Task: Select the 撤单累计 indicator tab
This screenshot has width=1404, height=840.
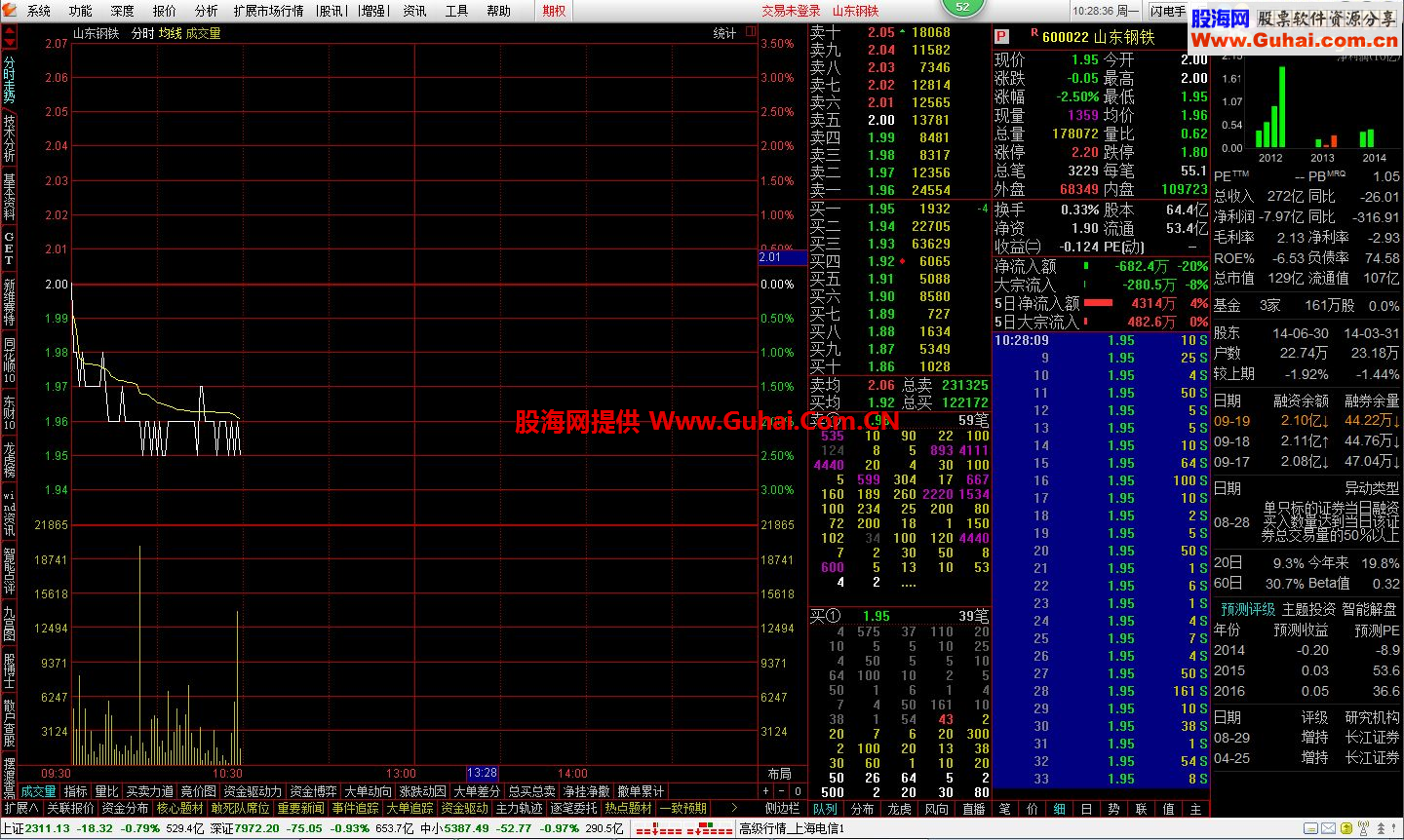Action: click(x=641, y=792)
